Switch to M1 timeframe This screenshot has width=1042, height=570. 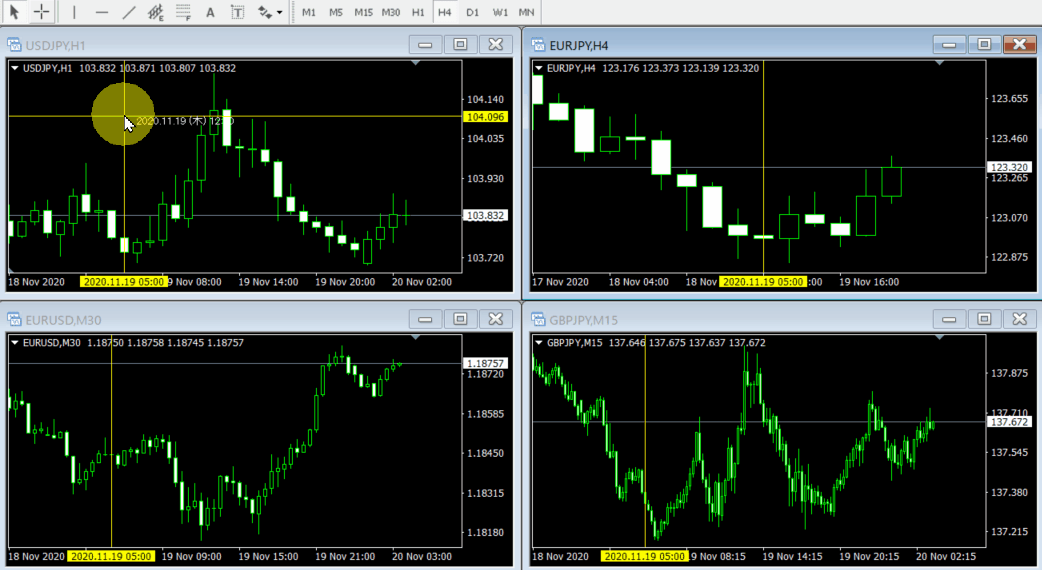click(x=309, y=12)
